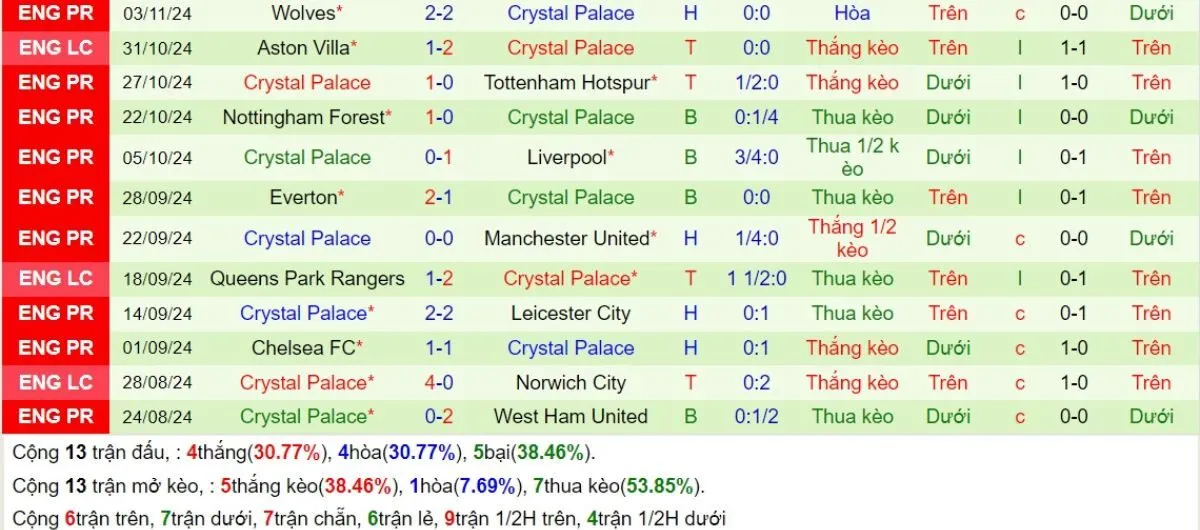The width and height of the screenshot is (1200, 530).
Task: Select Tottenham Hotspur in the match list
Action: click(x=567, y=83)
